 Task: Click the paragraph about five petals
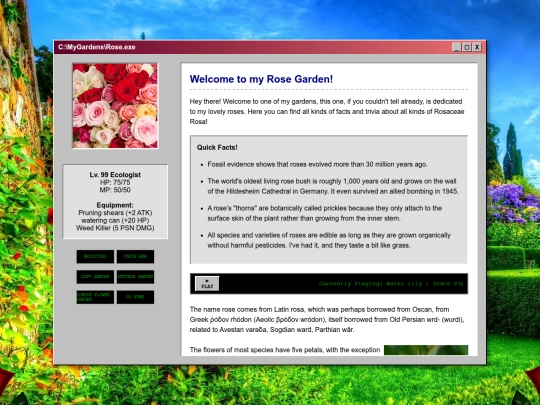(284, 350)
